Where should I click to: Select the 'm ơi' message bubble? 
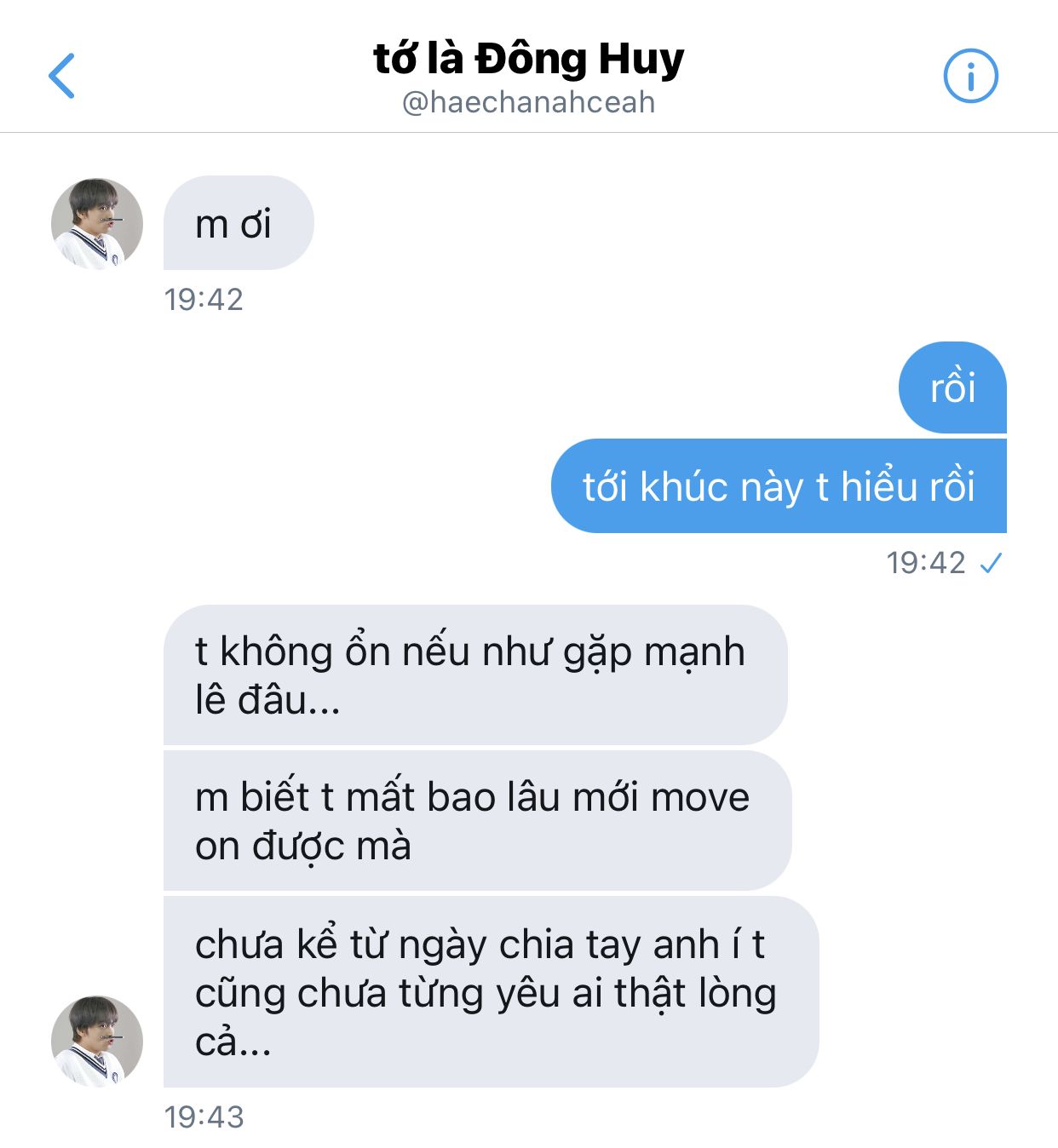[239, 223]
